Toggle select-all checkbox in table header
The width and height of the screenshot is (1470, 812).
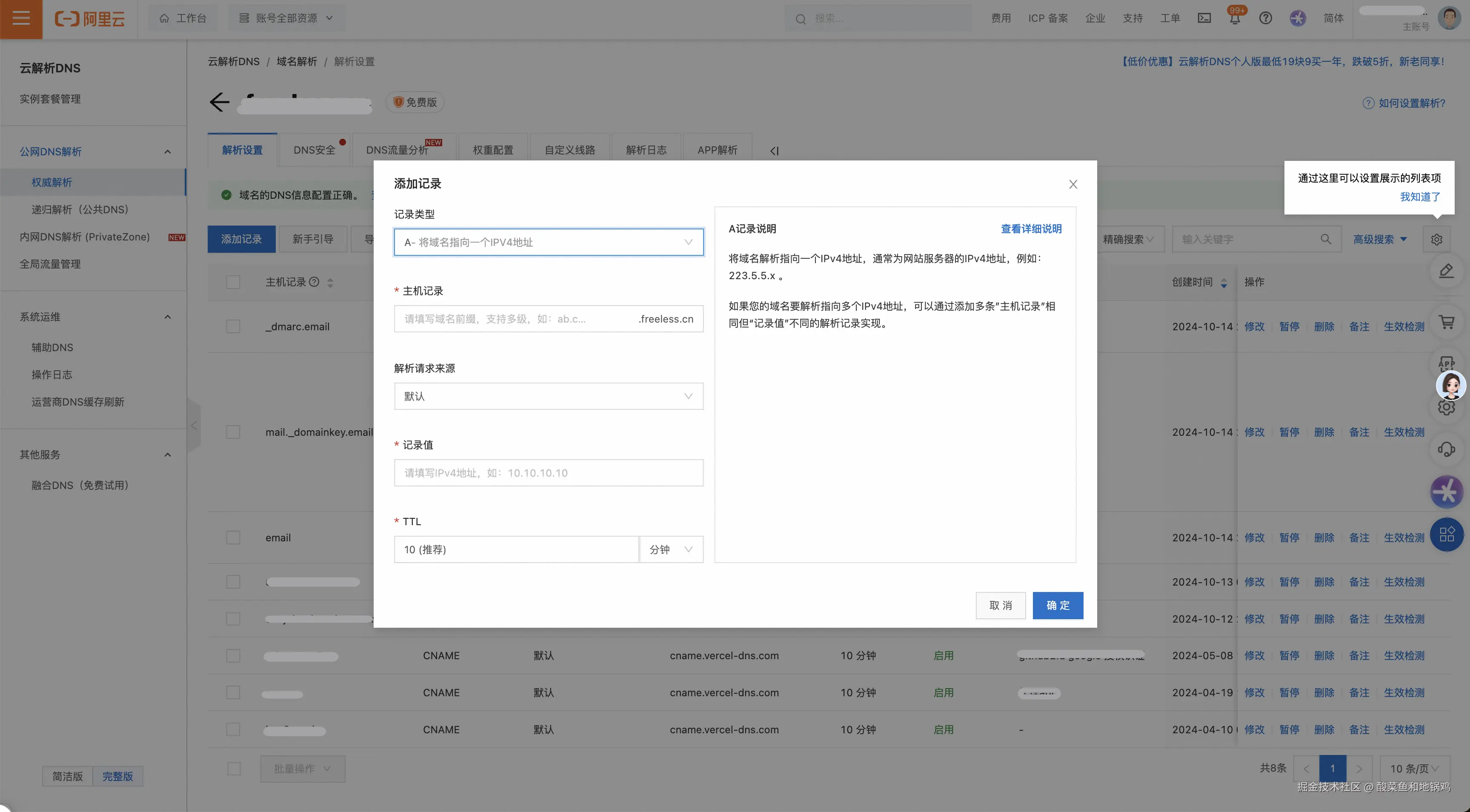coord(233,283)
